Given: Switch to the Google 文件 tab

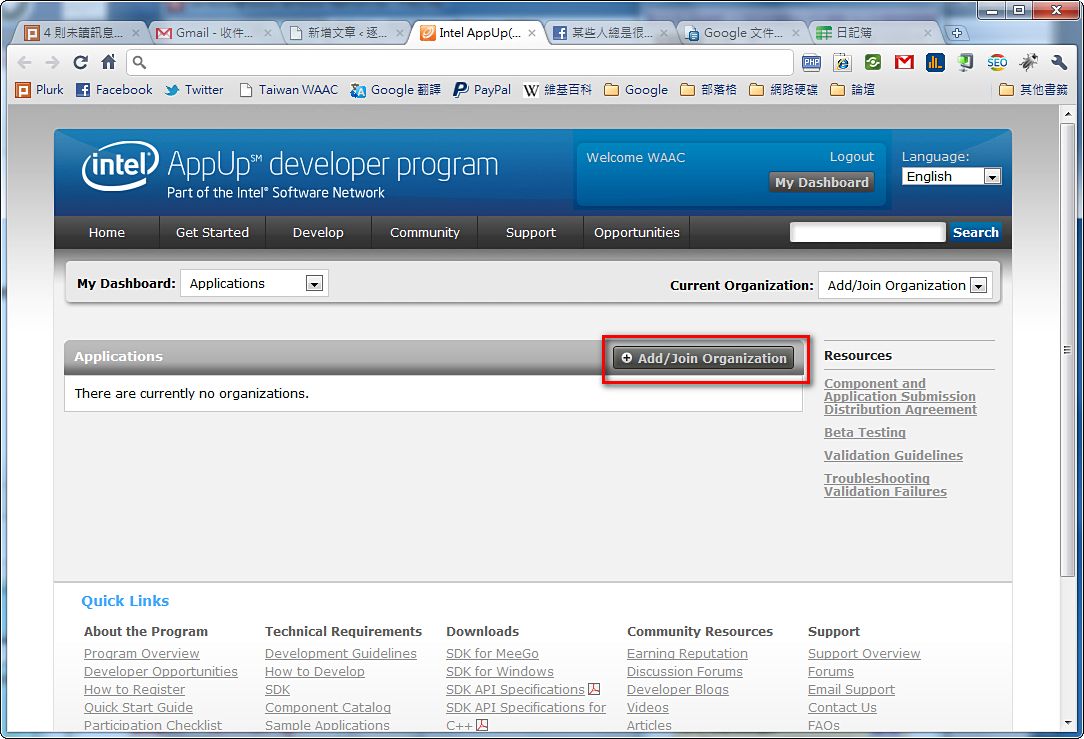Looking at the screenshot, I should (742, 32).
